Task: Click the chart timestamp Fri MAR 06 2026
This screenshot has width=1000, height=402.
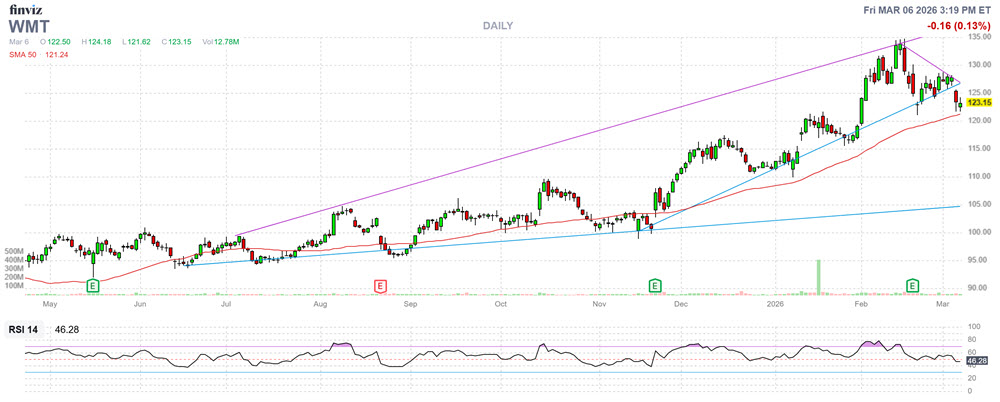Action: pyautogui.click(x=927, y=9)
